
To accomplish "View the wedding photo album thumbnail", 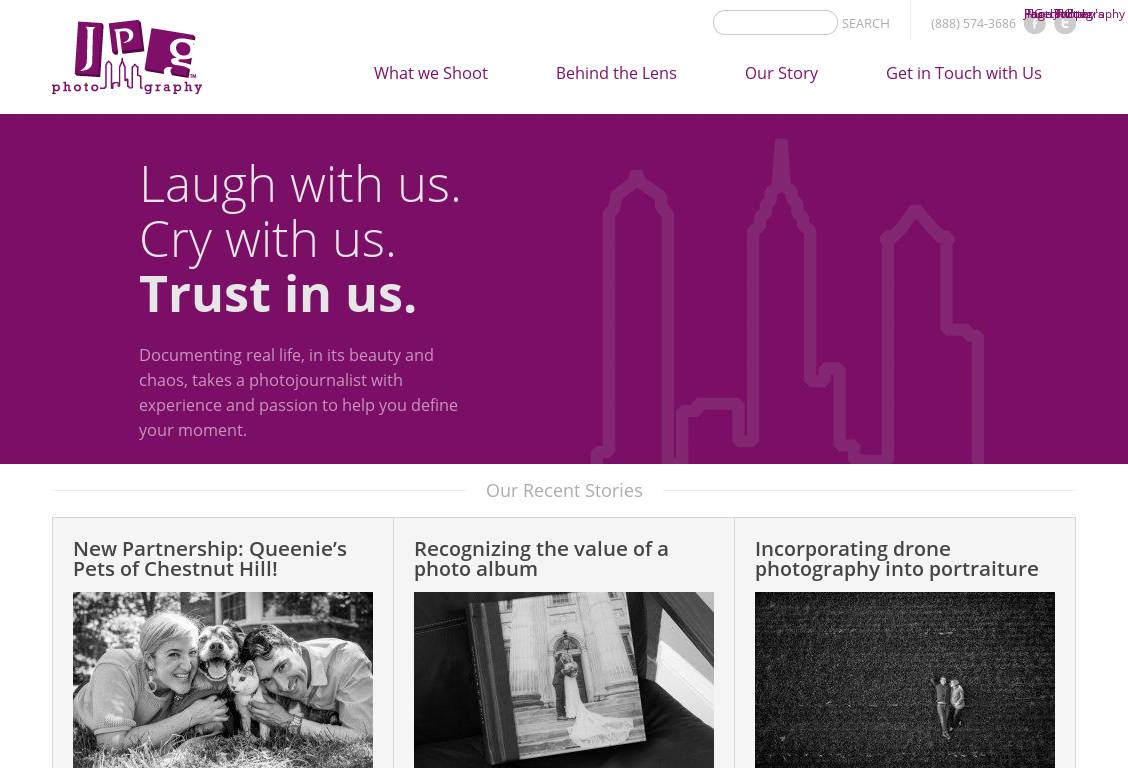I will [564, 680].
